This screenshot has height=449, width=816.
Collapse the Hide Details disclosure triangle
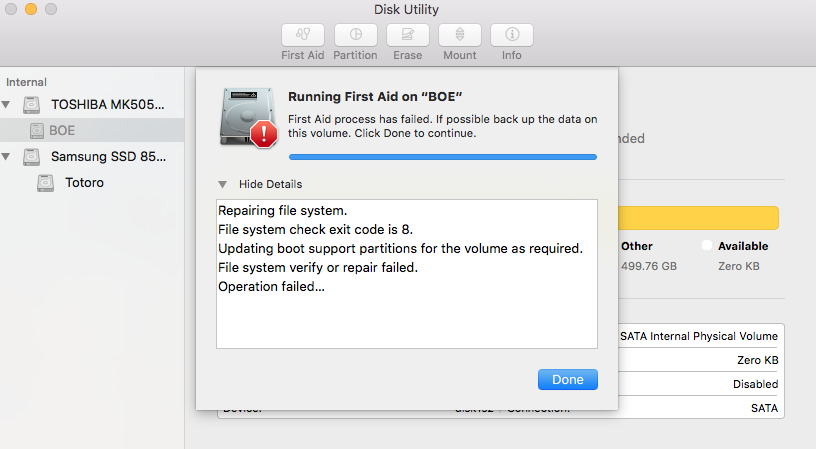coord(223,184)
